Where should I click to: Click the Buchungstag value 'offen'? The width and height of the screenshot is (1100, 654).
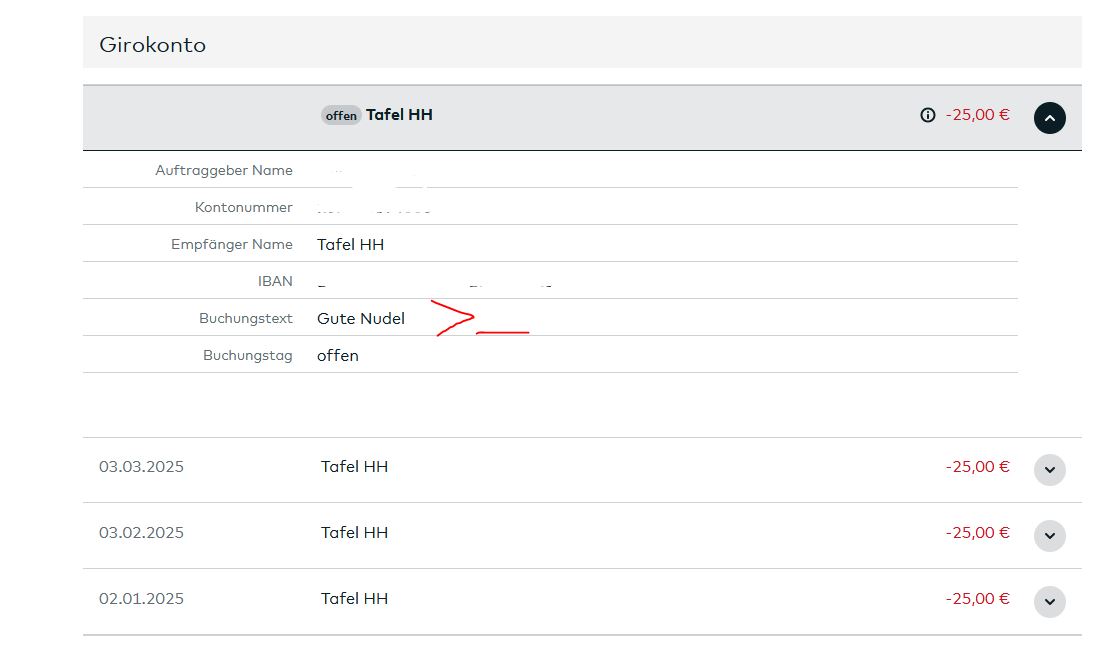point(338,355)
